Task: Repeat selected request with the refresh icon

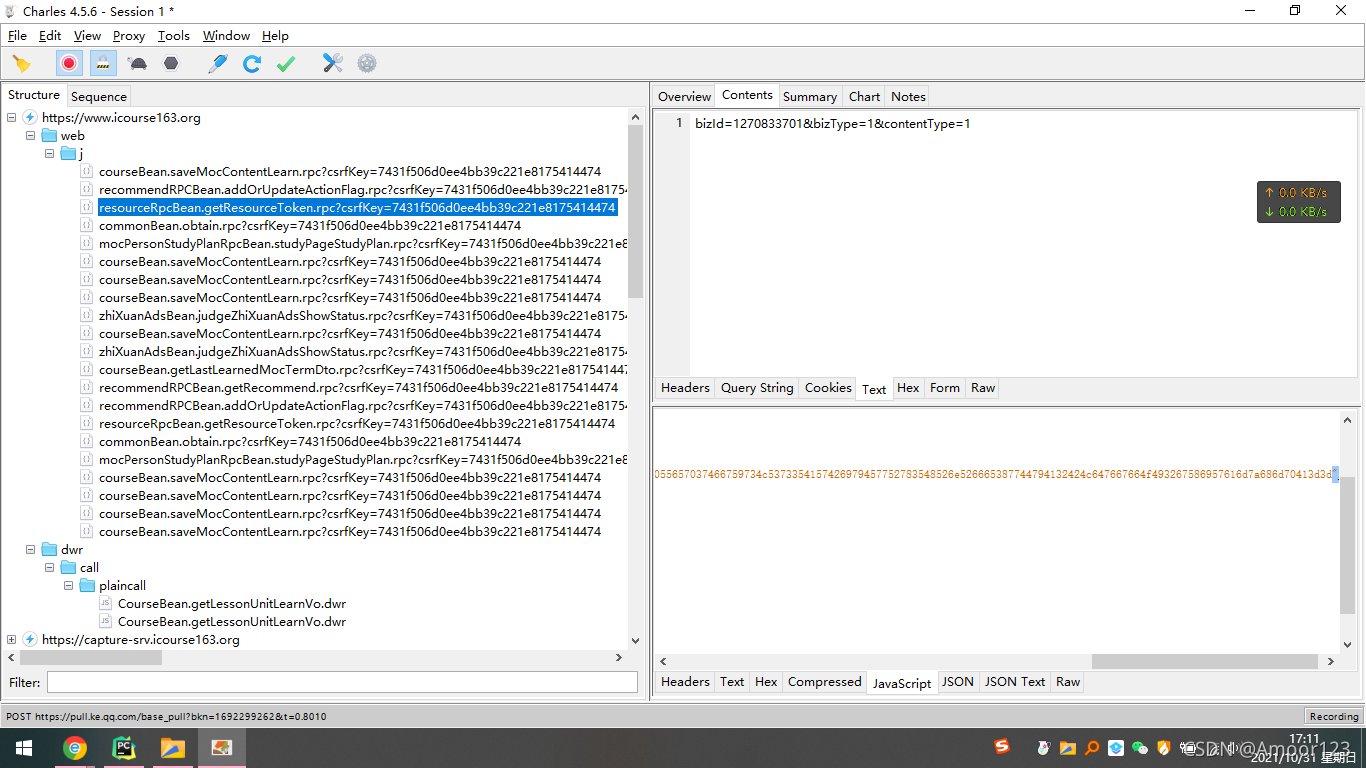Action: [x=252, y=64]
